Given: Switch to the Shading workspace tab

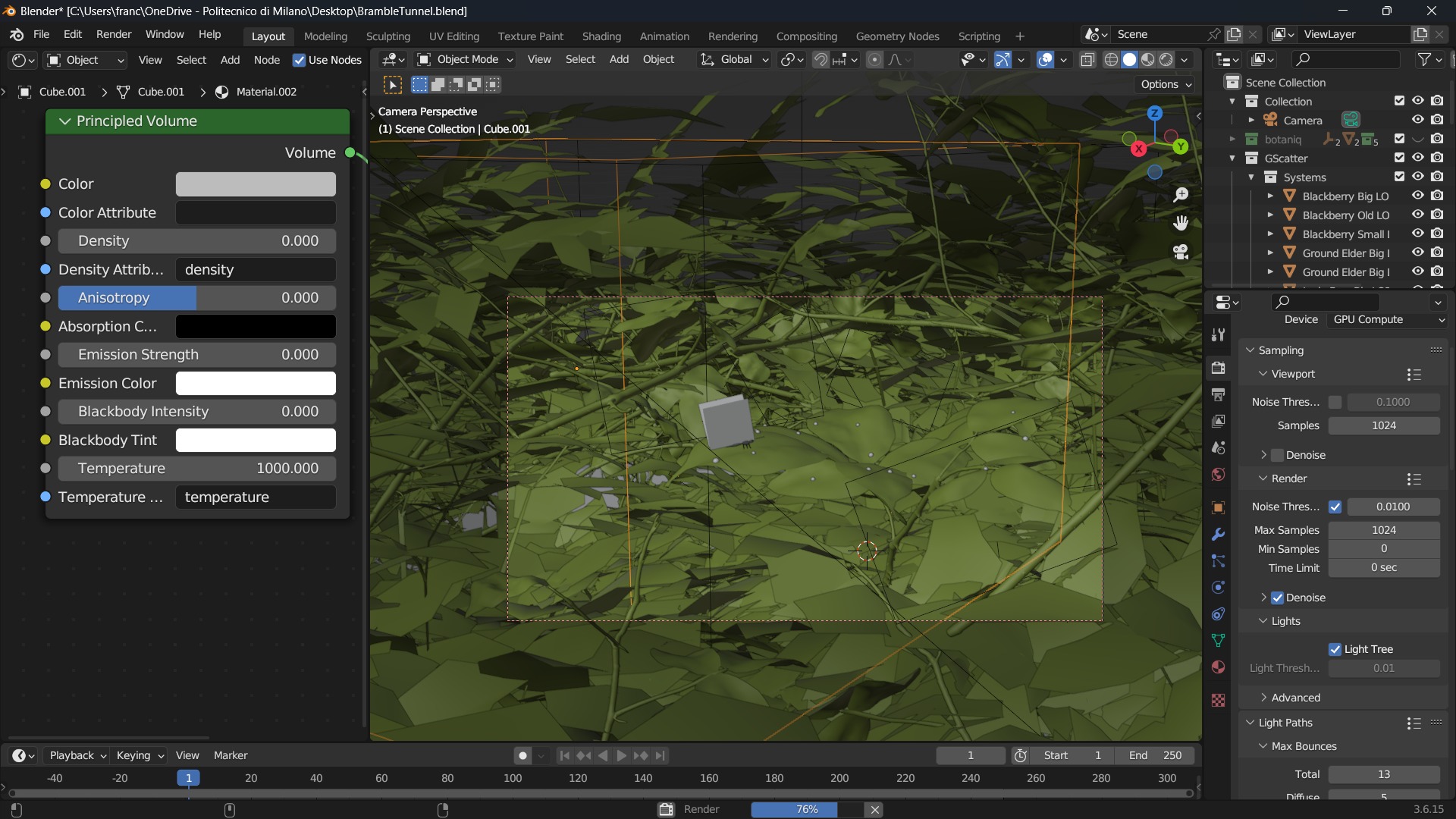Looking at the screenshot, I should [x=601, y=36].
